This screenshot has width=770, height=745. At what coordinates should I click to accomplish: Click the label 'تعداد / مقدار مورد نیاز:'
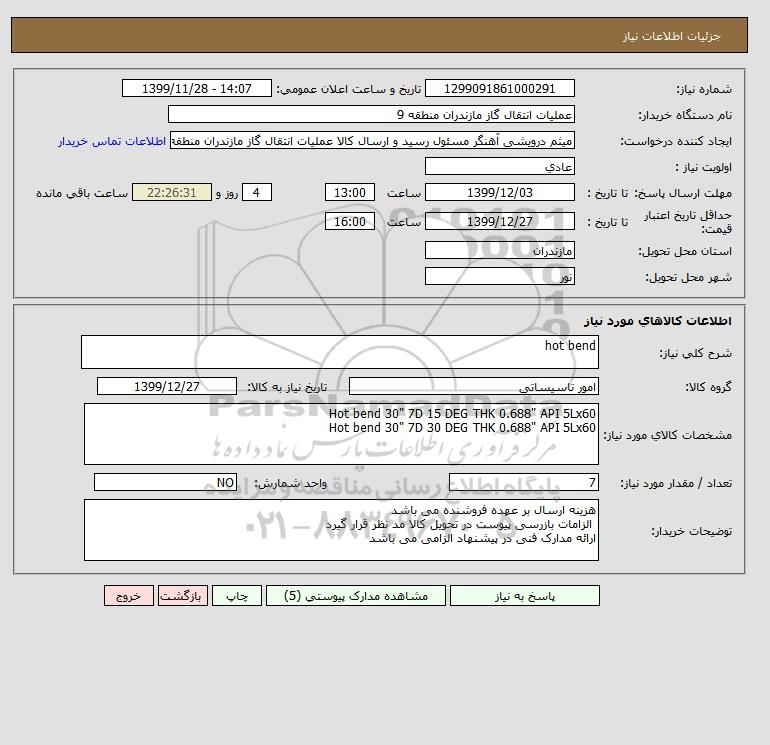pos(676,483)
